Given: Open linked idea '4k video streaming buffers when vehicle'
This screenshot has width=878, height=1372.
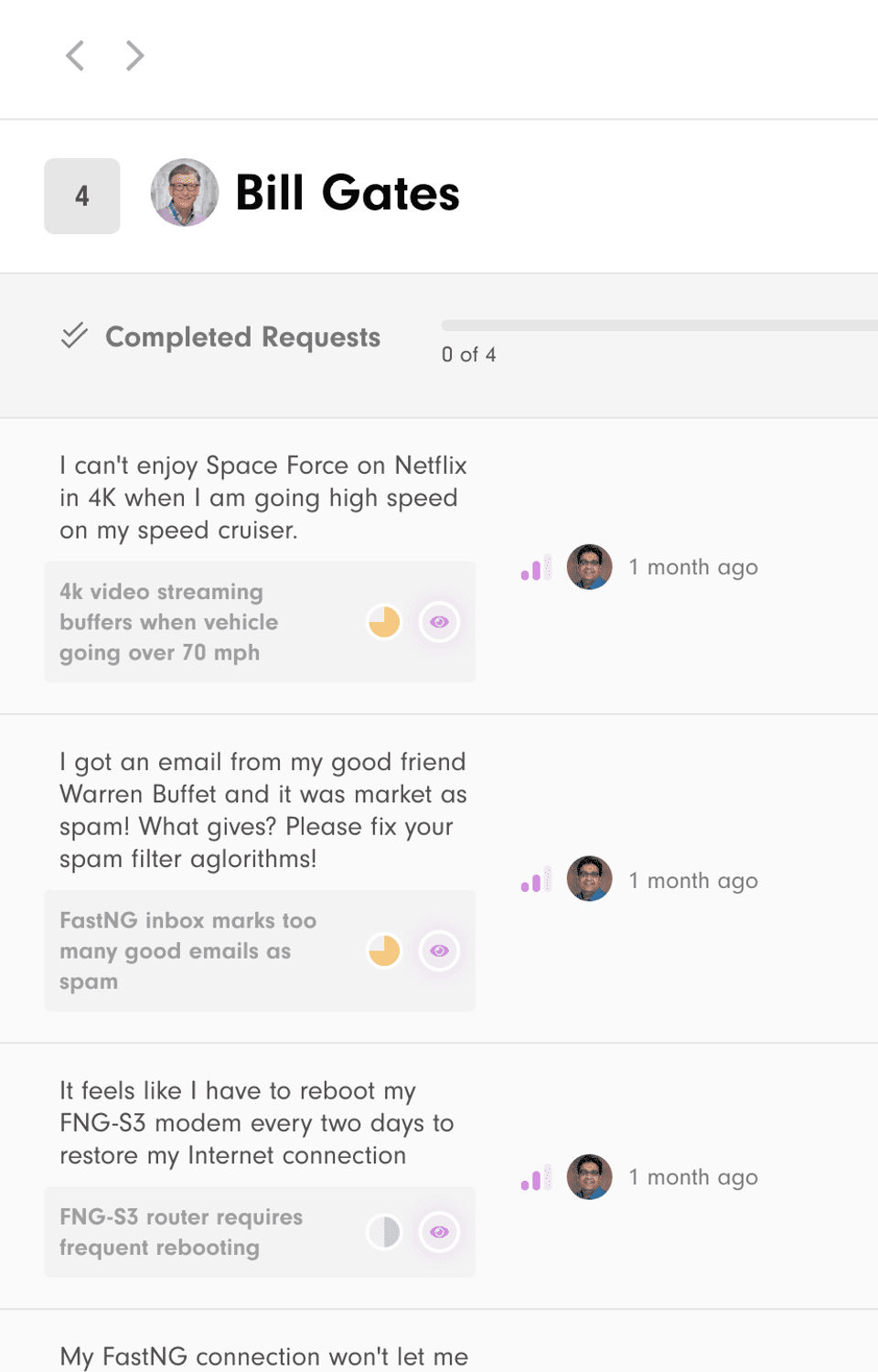Looking at the screenshot, I should click(169, 622).
